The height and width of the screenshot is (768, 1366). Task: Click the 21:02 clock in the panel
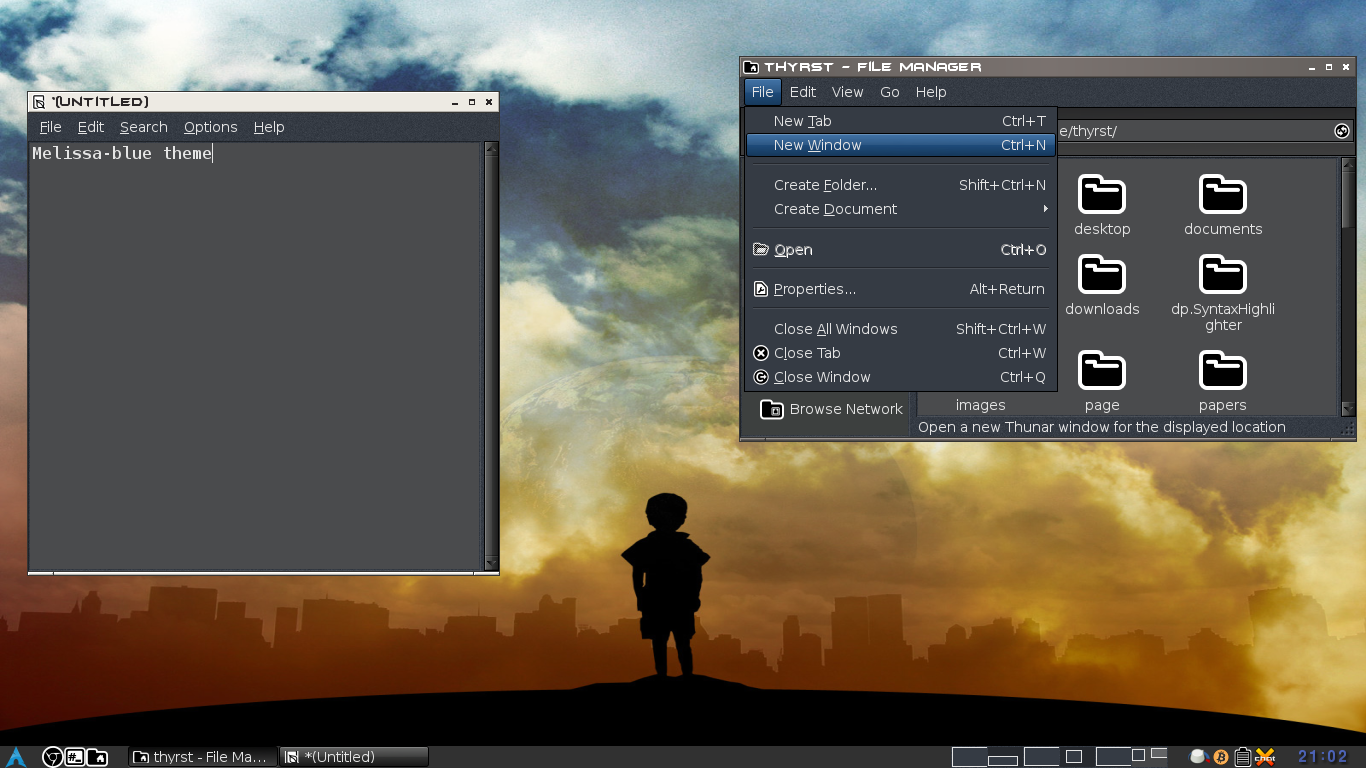pos(1323,757)
